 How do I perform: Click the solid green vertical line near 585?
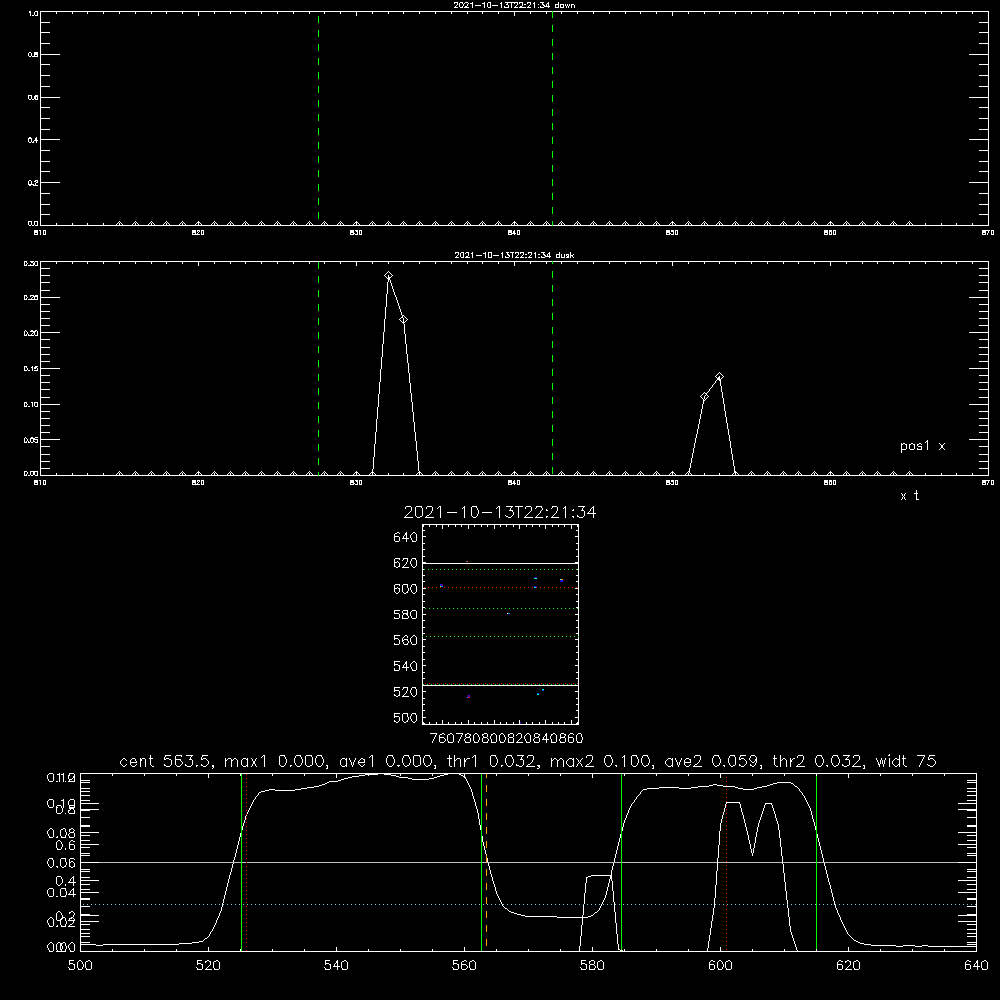[621, 861]
